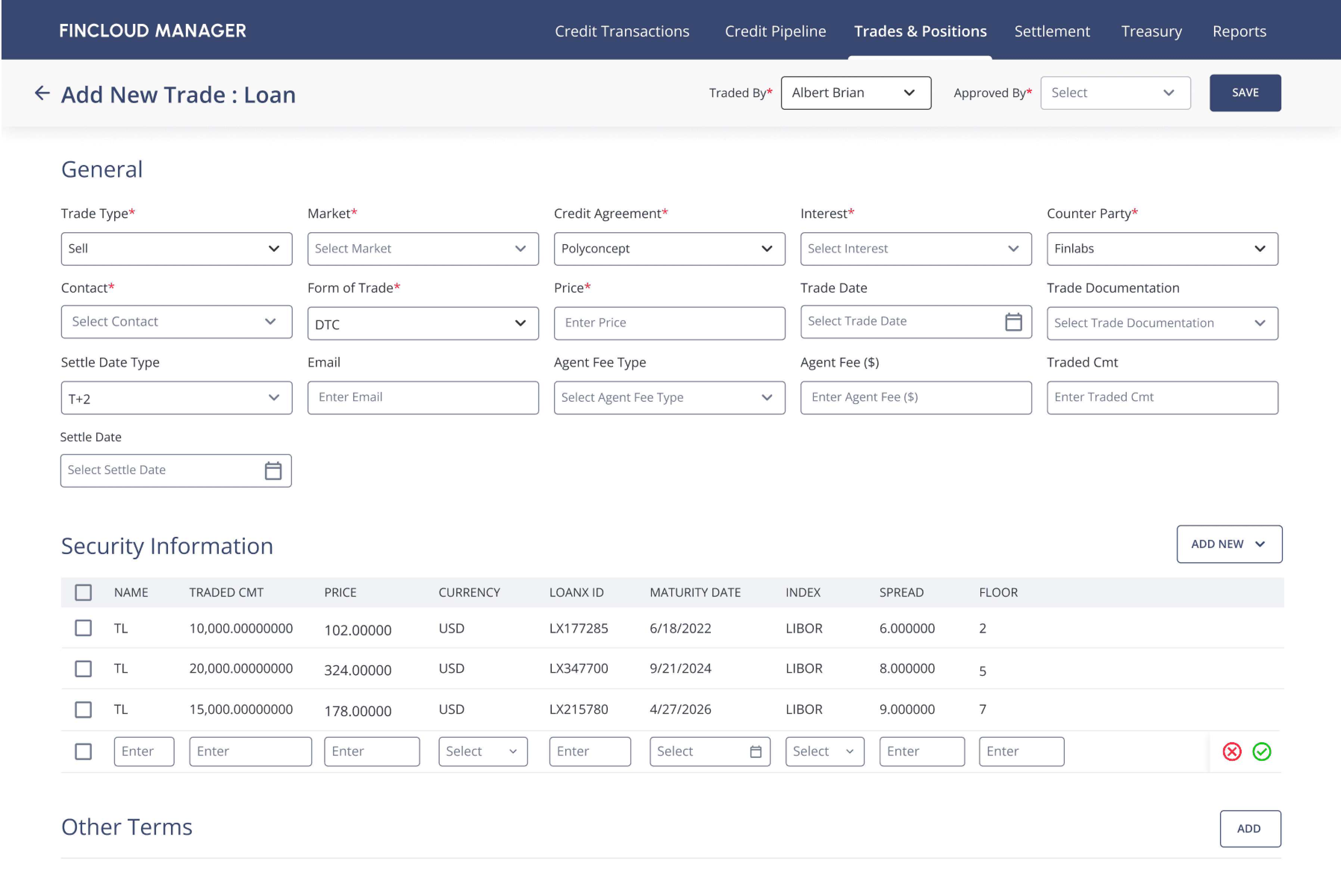This screenshot has height=896, width=1341.
Task: Open the Credit Pipeline tab
Action: (x=775, y=31)
